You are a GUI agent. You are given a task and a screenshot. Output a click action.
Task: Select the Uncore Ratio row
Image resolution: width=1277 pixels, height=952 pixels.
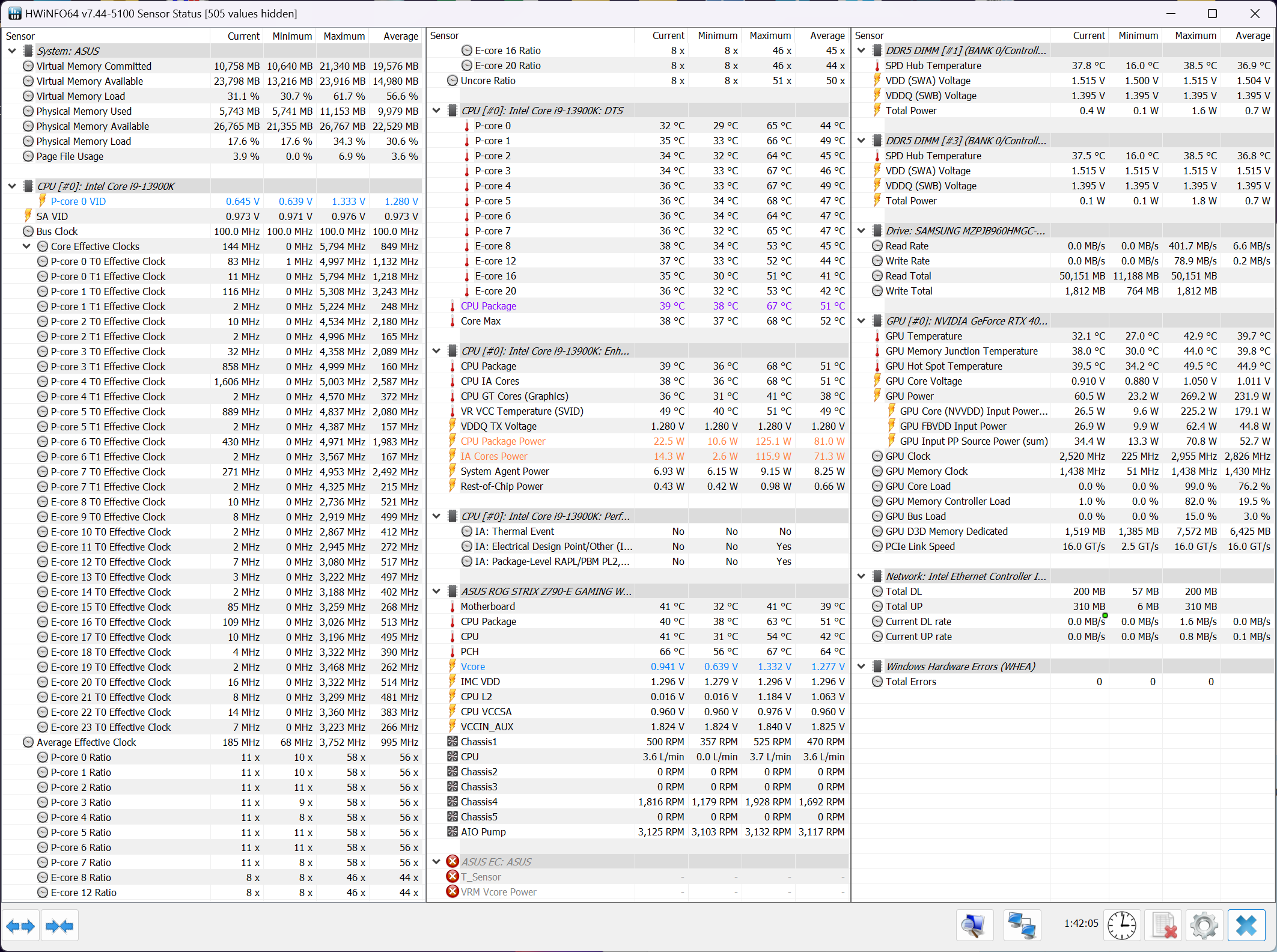point(638,81)
